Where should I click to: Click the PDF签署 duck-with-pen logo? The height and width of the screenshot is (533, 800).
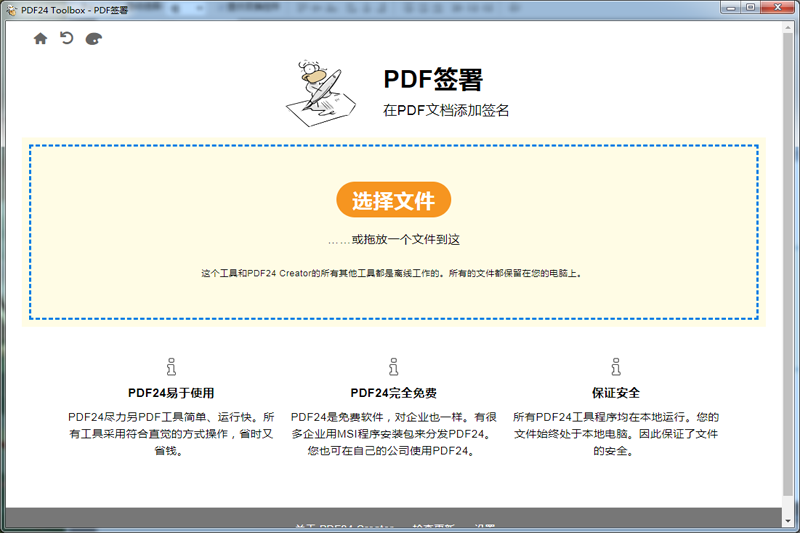(x=320, y=93)
